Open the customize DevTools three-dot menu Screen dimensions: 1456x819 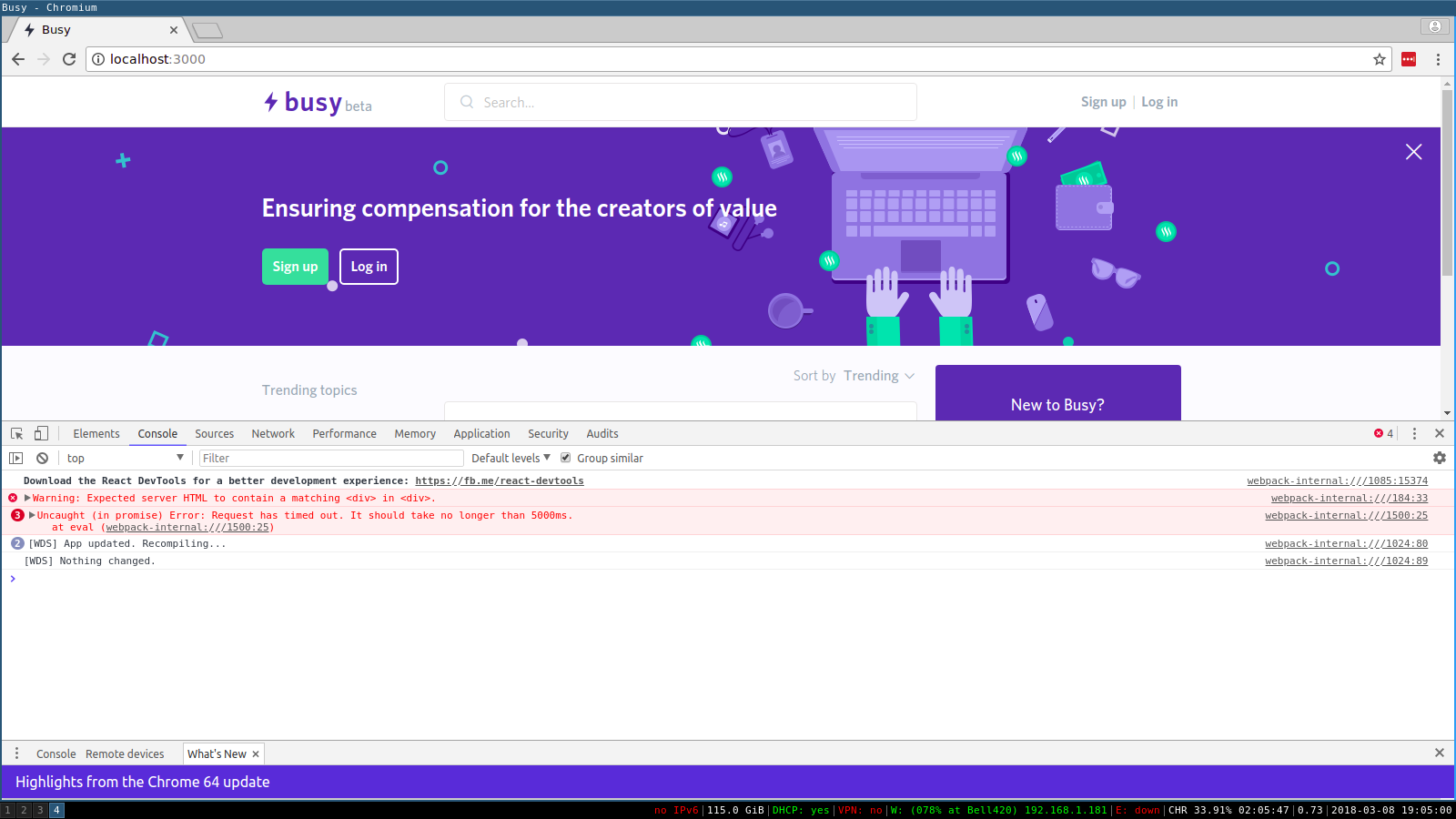1413,433
